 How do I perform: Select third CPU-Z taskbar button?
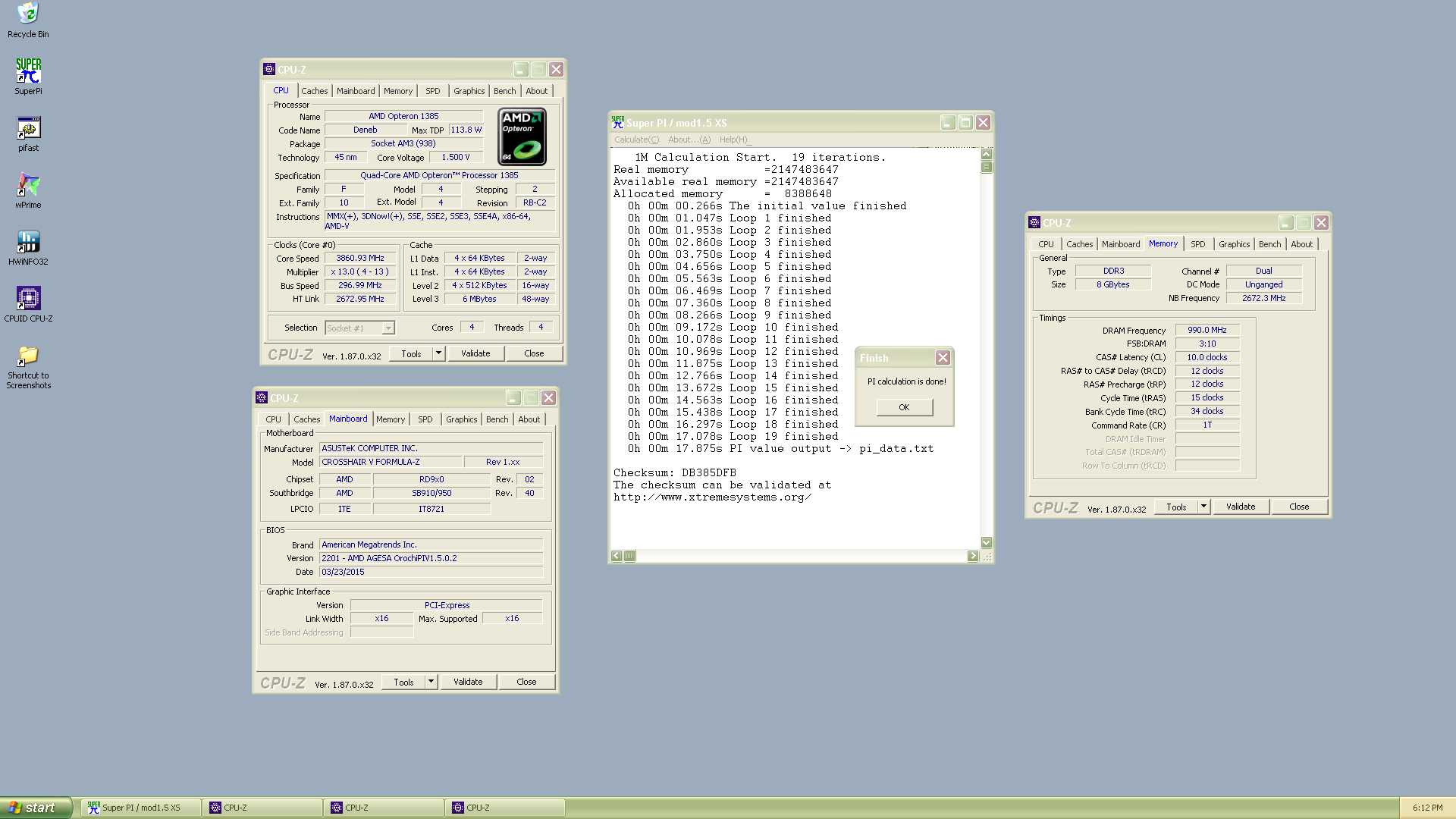(x=506, y=808)
